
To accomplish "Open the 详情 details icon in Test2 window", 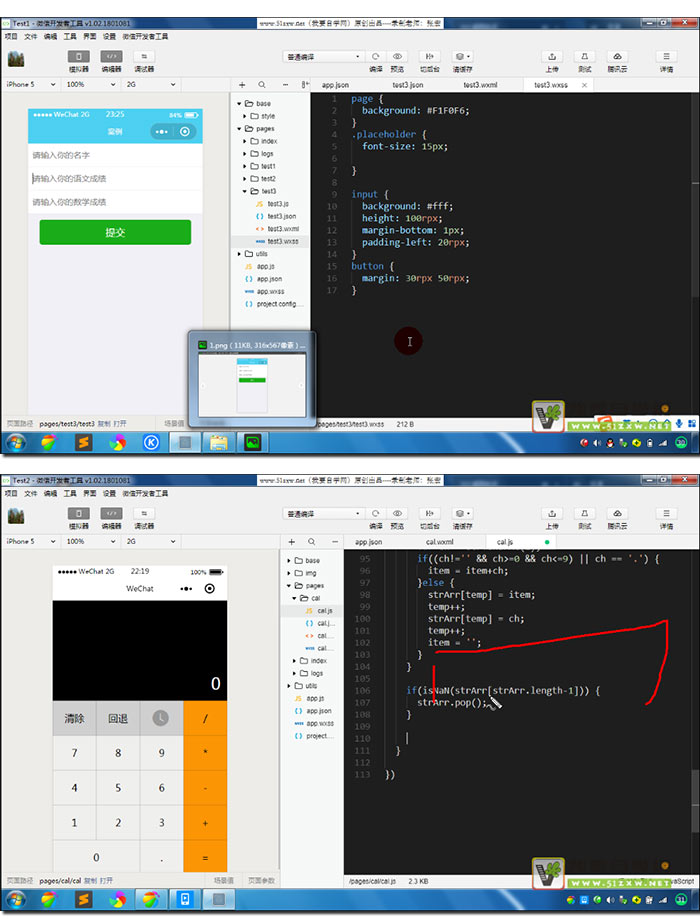I will (x=666, y=513).
